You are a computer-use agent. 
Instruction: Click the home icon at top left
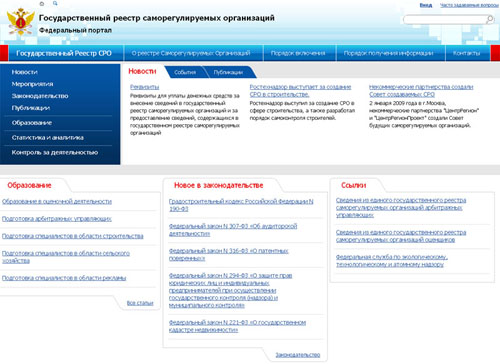pyautogui.click(x=42, y=4)
